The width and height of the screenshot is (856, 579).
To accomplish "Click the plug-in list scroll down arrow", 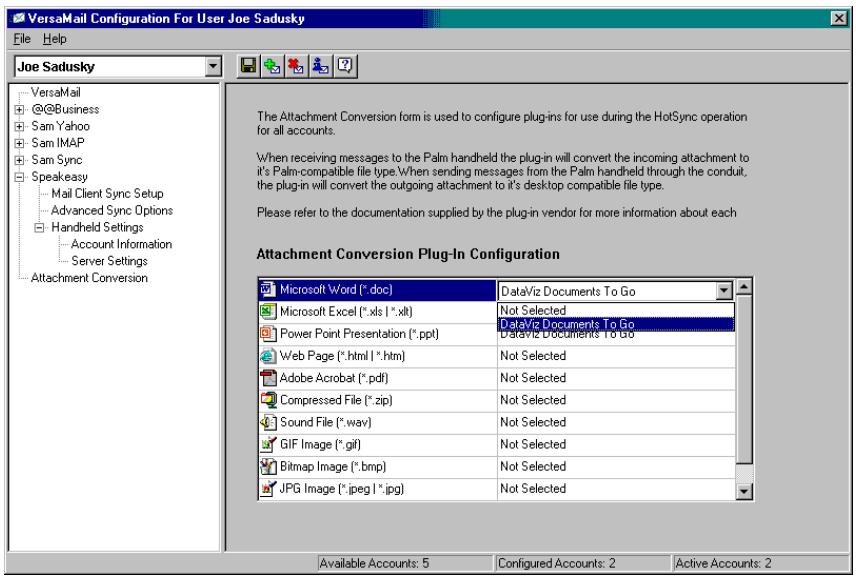I will coord(744,491).
